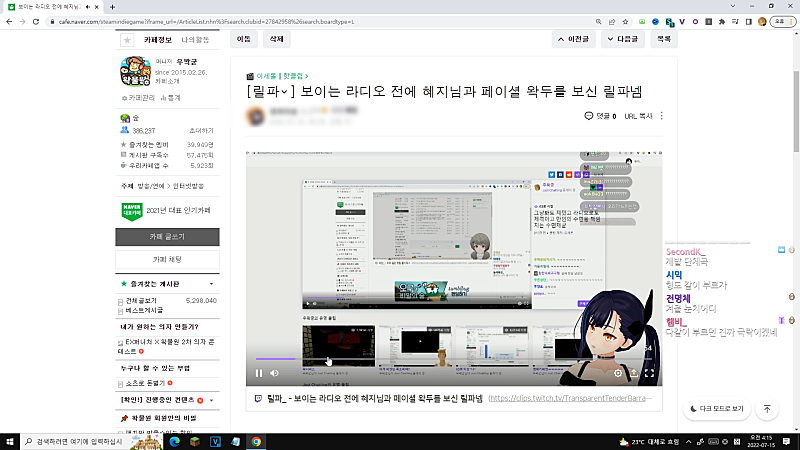
Task: Select the 카페정보 tab
Action: point(158,39)
